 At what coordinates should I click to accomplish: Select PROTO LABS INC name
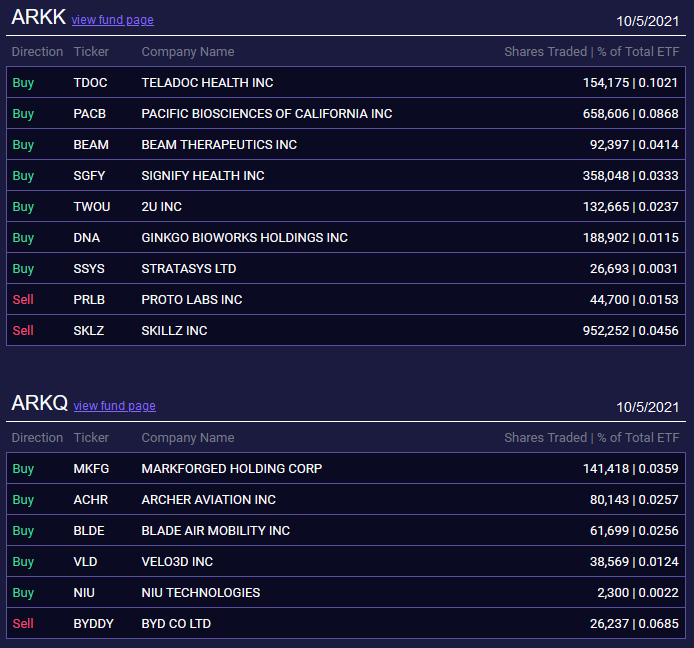pos(192,300)
